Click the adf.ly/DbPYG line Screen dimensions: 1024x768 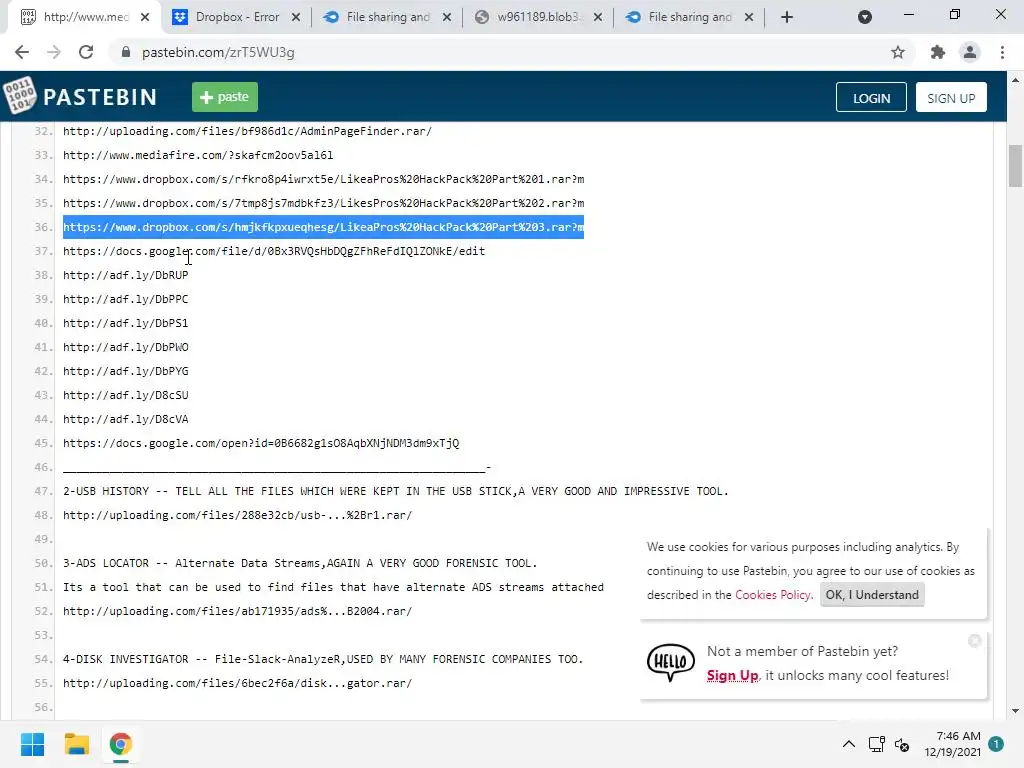125,371
